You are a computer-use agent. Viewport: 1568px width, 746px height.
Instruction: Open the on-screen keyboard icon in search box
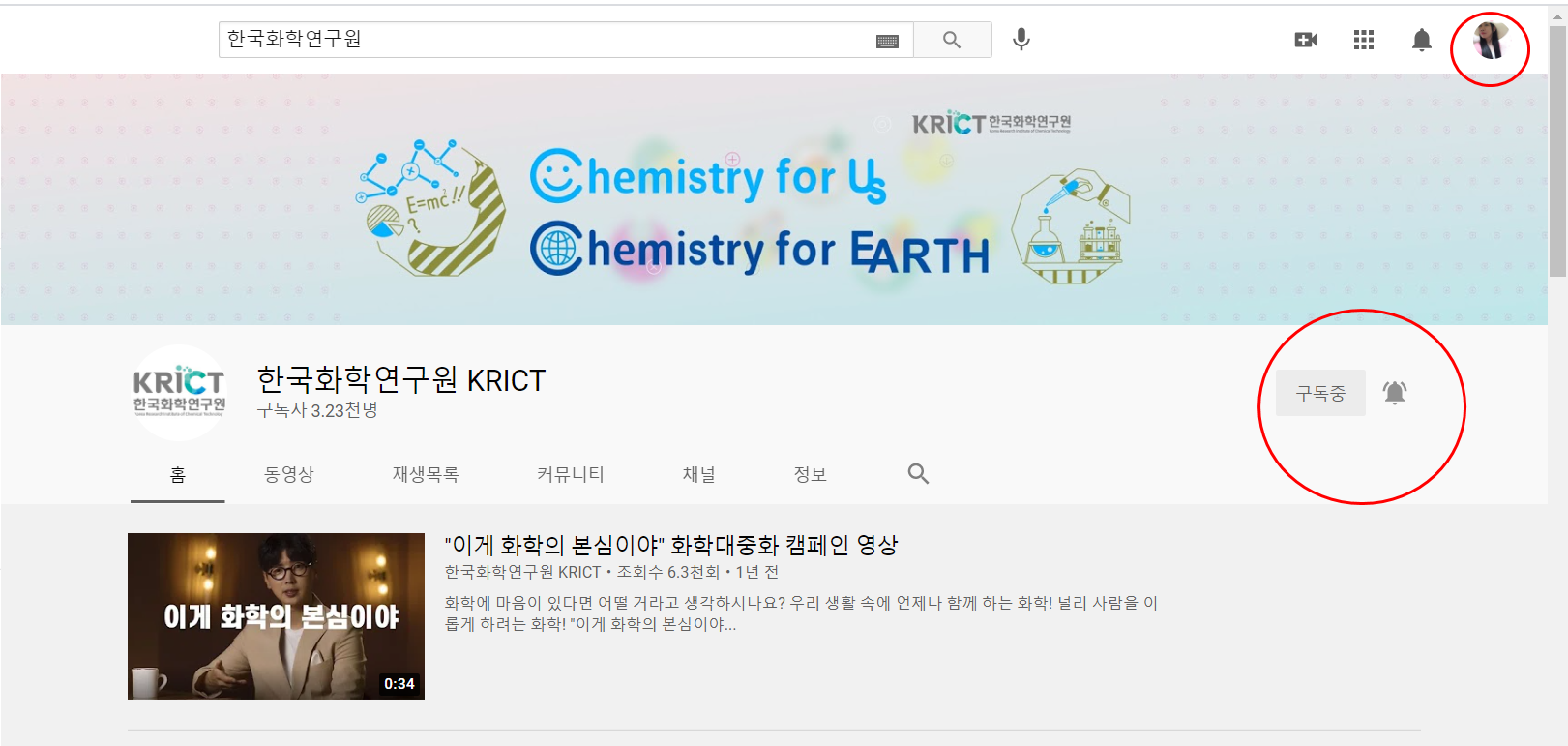[887, 41]
